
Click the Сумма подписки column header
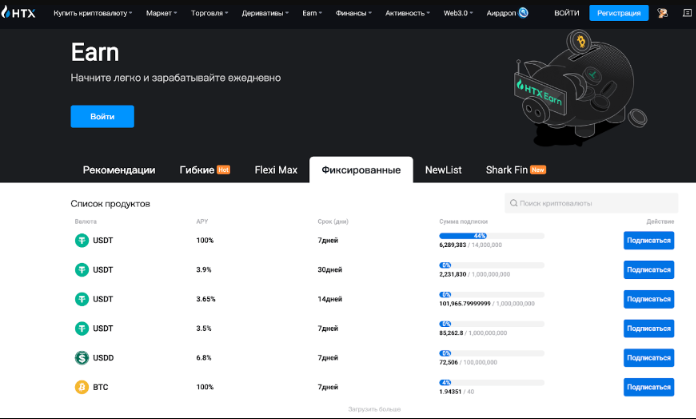[463, 221]
